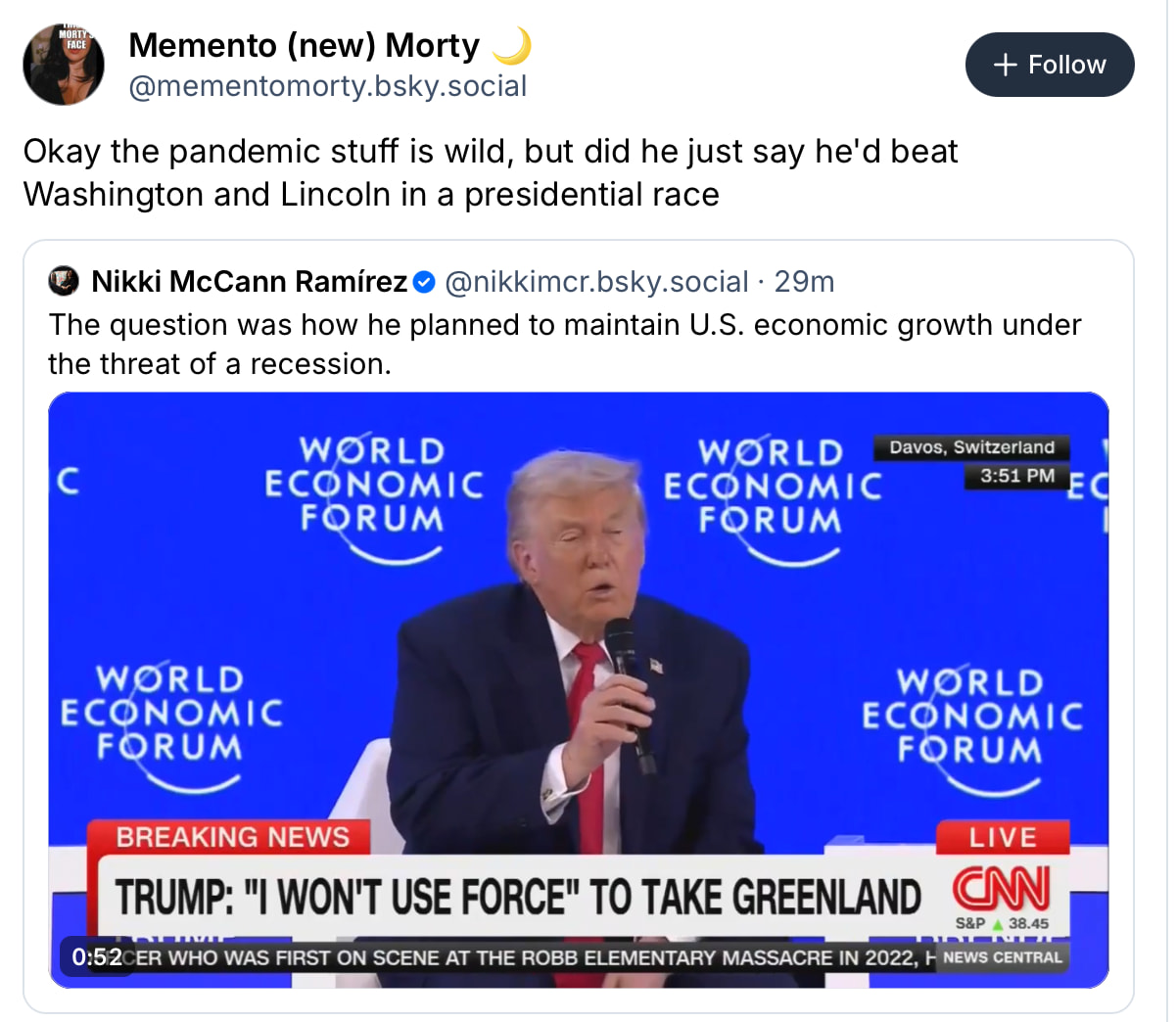Click the BREAKING NEWS red banner label

pos(232,837)
